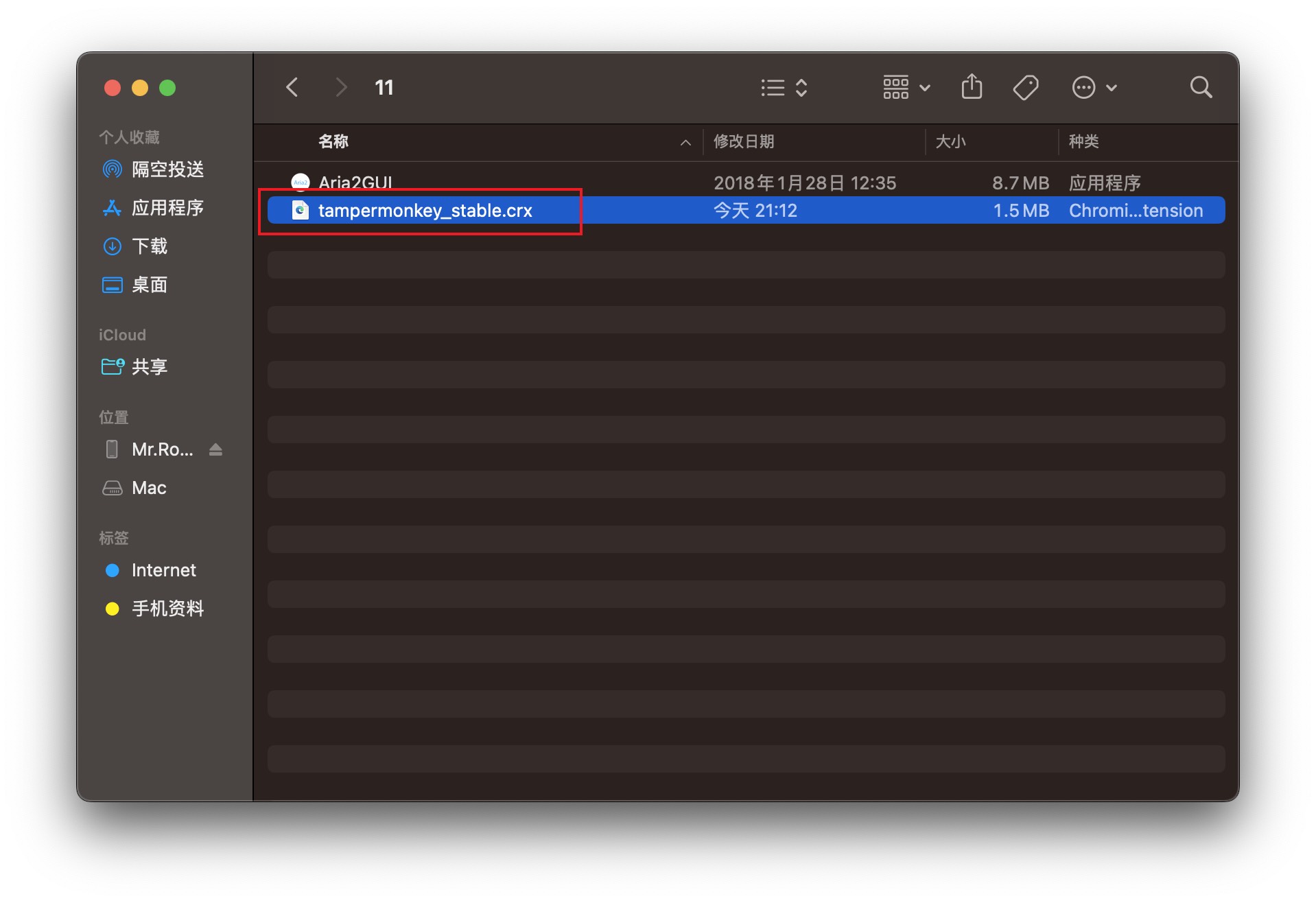The image size is (1316, 903).
Task: Click the Desktop sidebar icon
Action: tap(112, 284)
